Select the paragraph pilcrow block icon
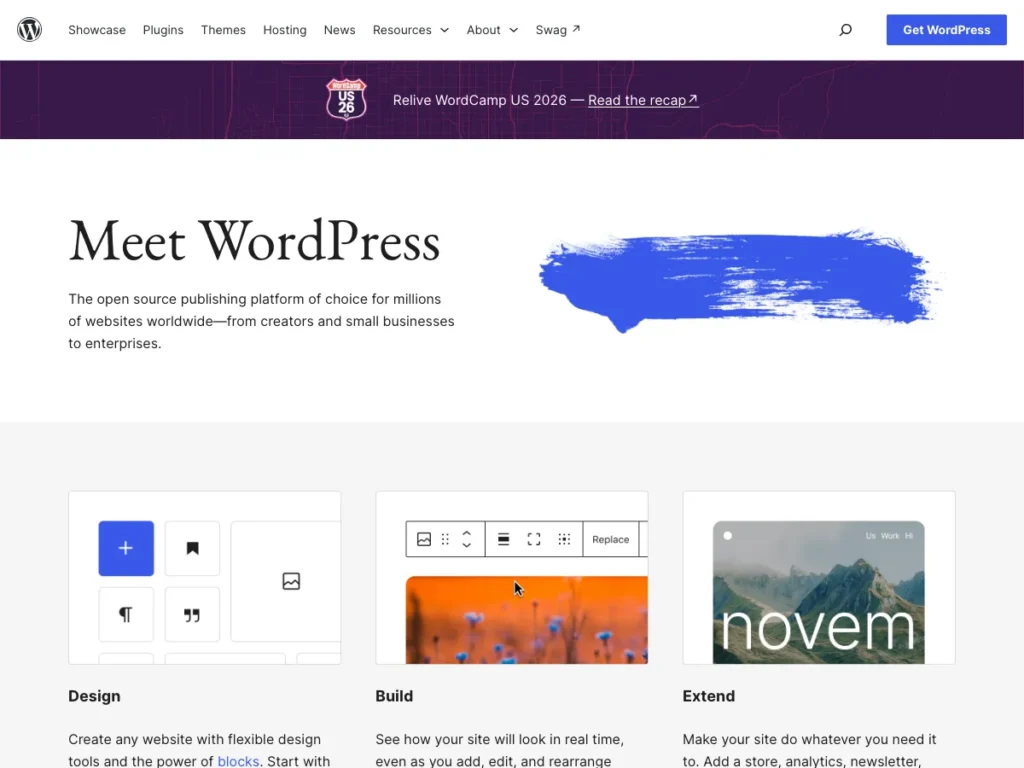Image resolution: width=1024 pixels, height=768 pixels. pos(126,615)
